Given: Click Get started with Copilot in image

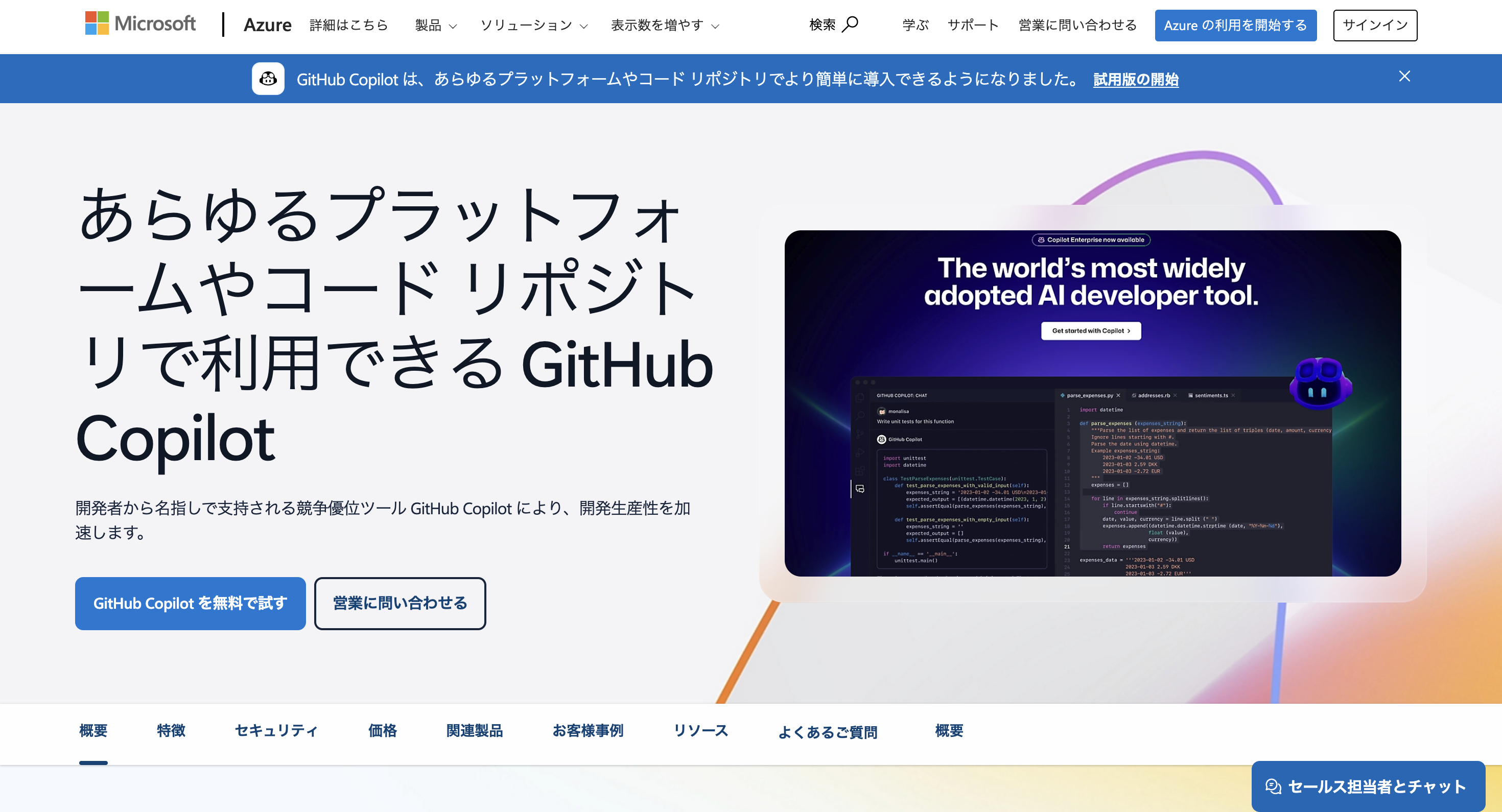Looking at the screenshot, I should (x=1091, y=330).
